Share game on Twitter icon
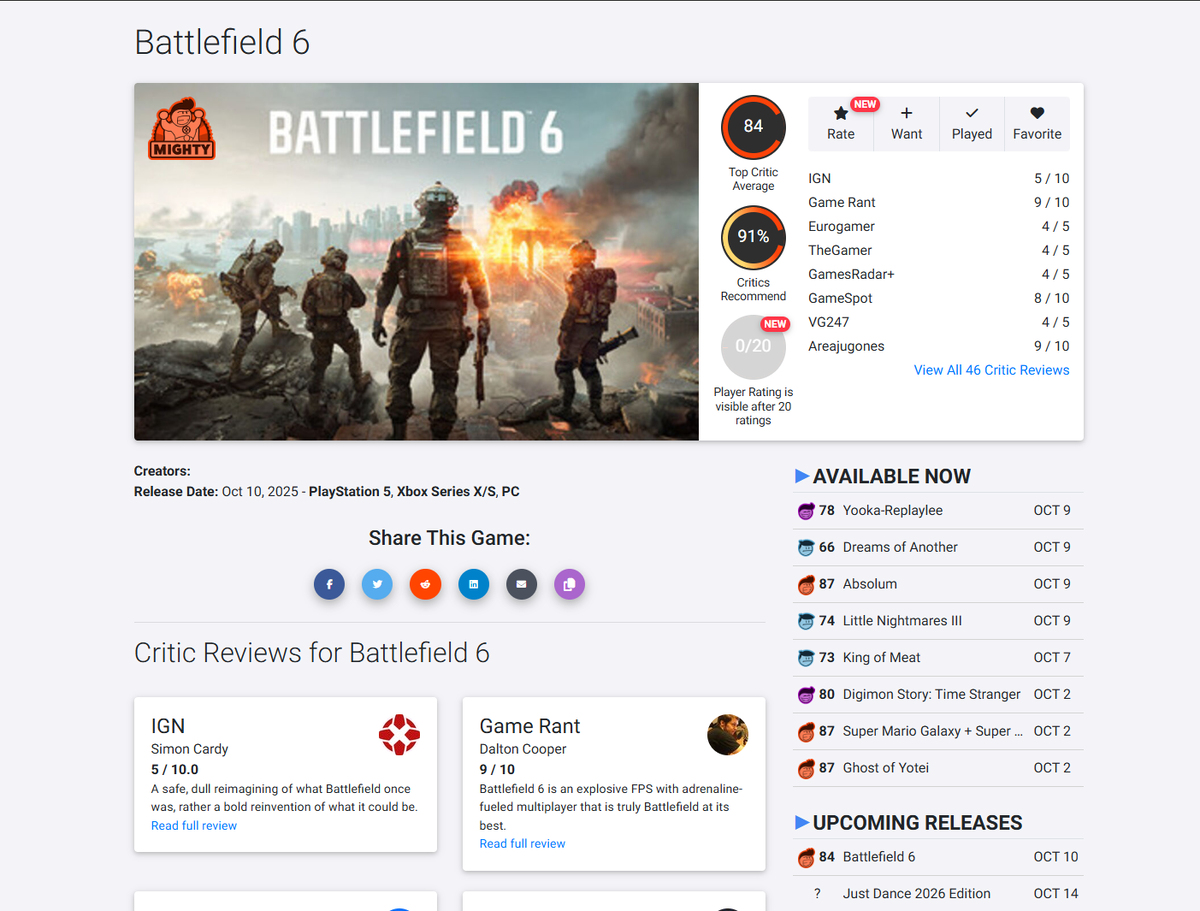Image resolution: width=1200 pixels, height=911 pixels. (377, 584)
